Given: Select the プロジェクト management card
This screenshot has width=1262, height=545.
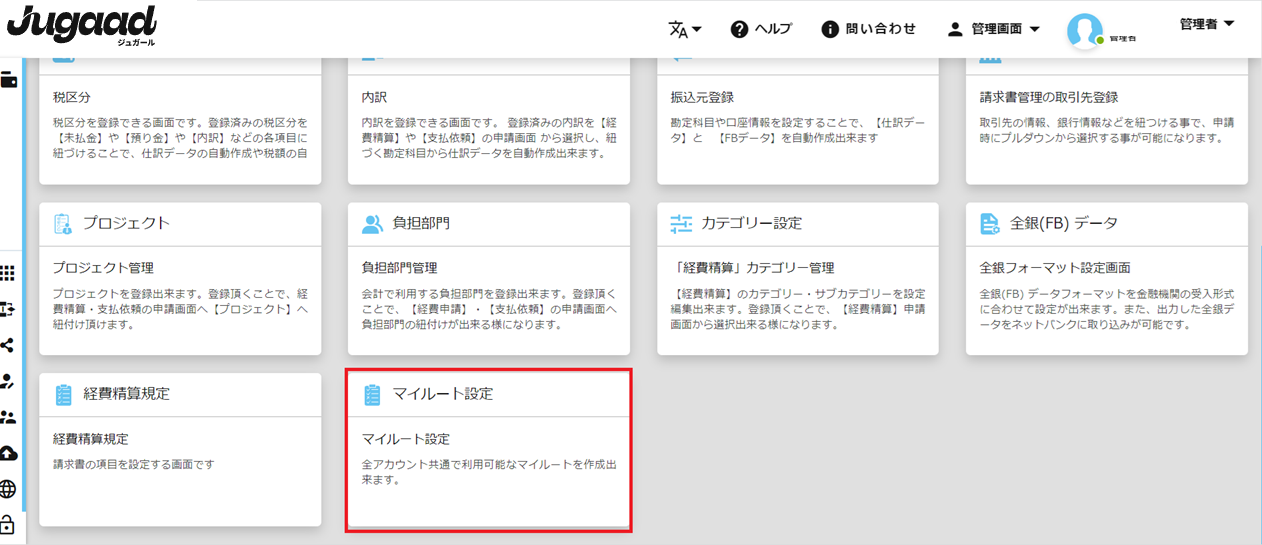Looking at the screenshot, I should pos(180,278).
